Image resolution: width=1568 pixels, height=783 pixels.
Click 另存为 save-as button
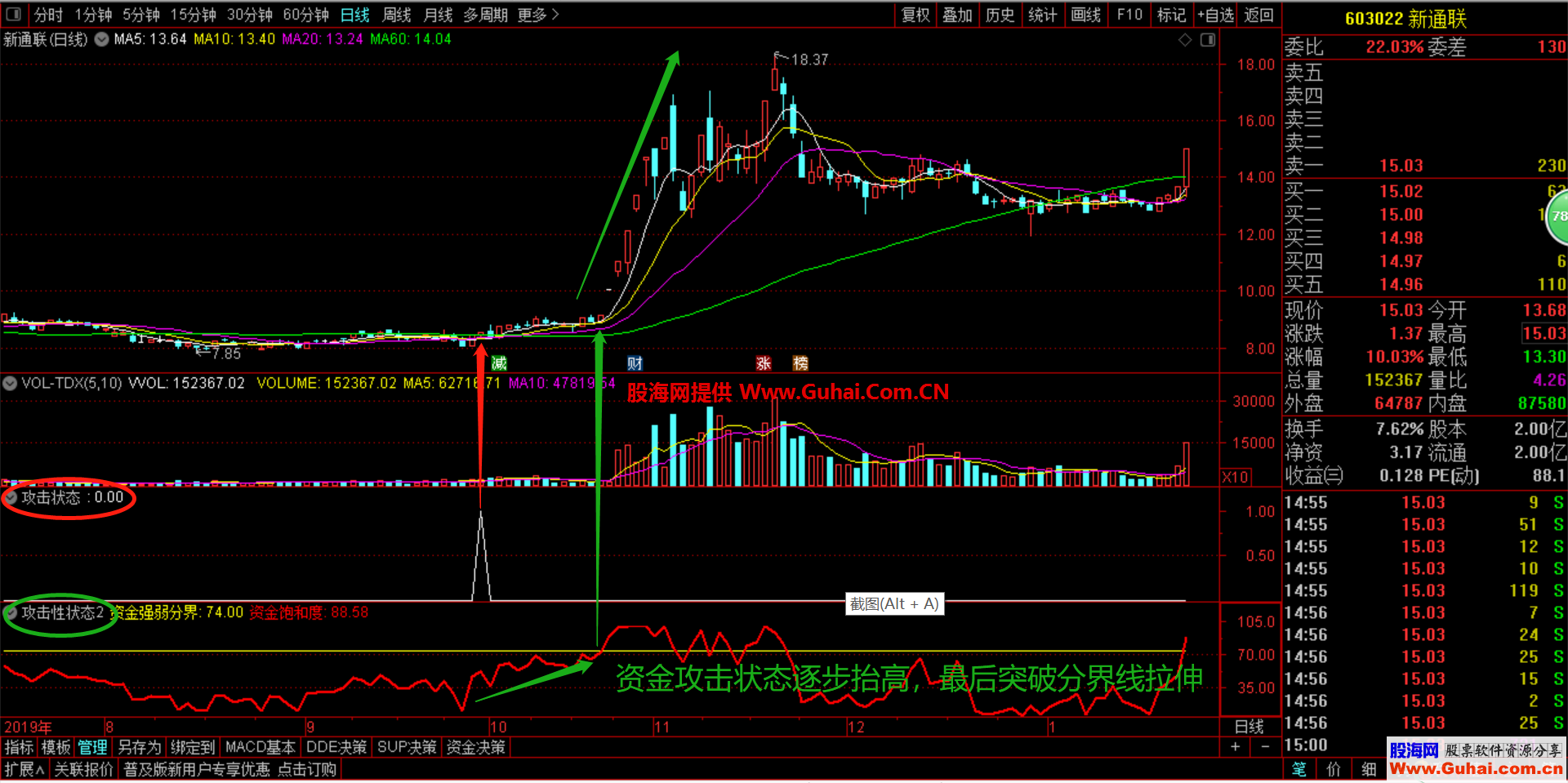point(140,747)
